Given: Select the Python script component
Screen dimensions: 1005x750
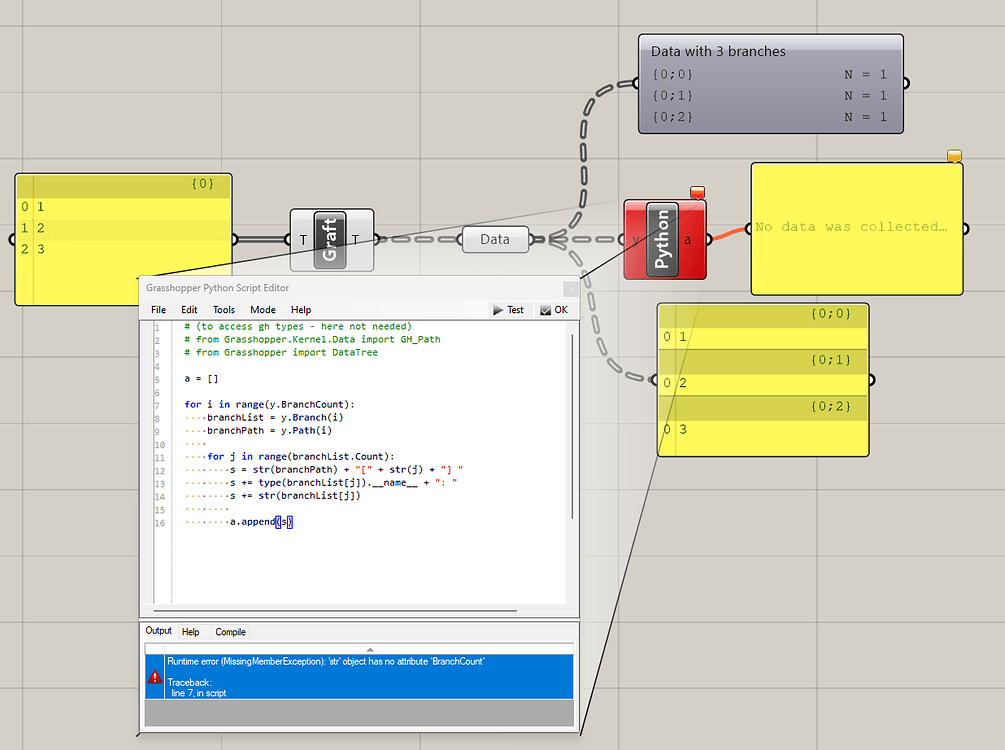Looking at the screenshot, I should pyautogui.click(x=662, y=240).
